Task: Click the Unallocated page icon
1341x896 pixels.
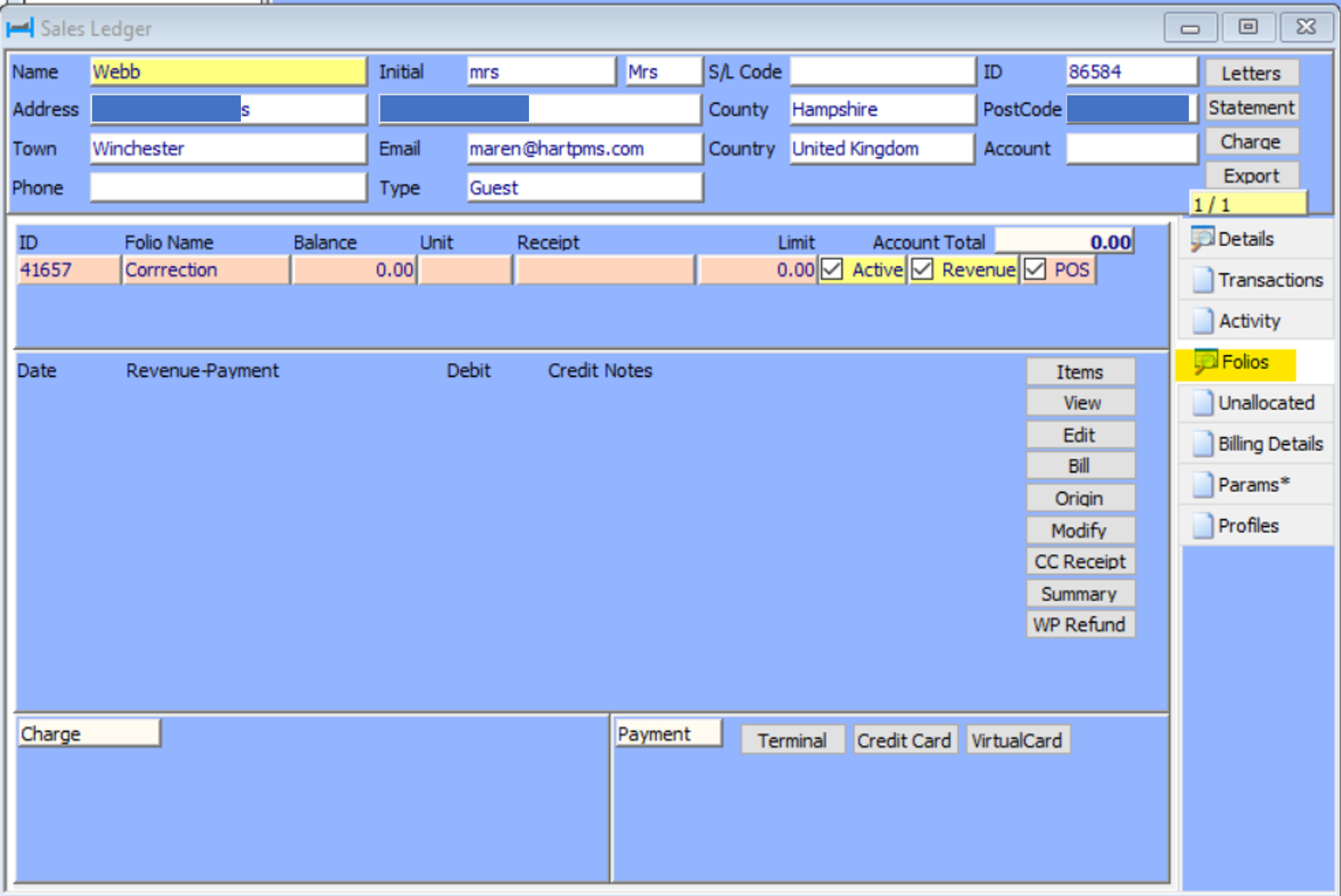Action: point(1202,403)
